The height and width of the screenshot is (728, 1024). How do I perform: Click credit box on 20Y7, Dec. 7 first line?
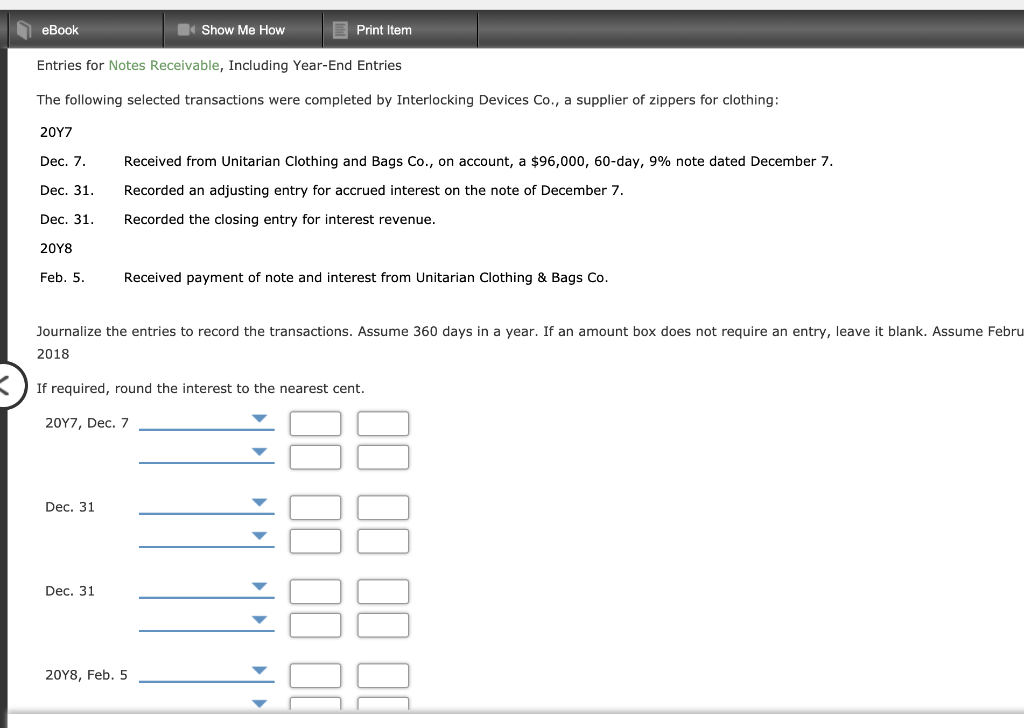(383, 424)
